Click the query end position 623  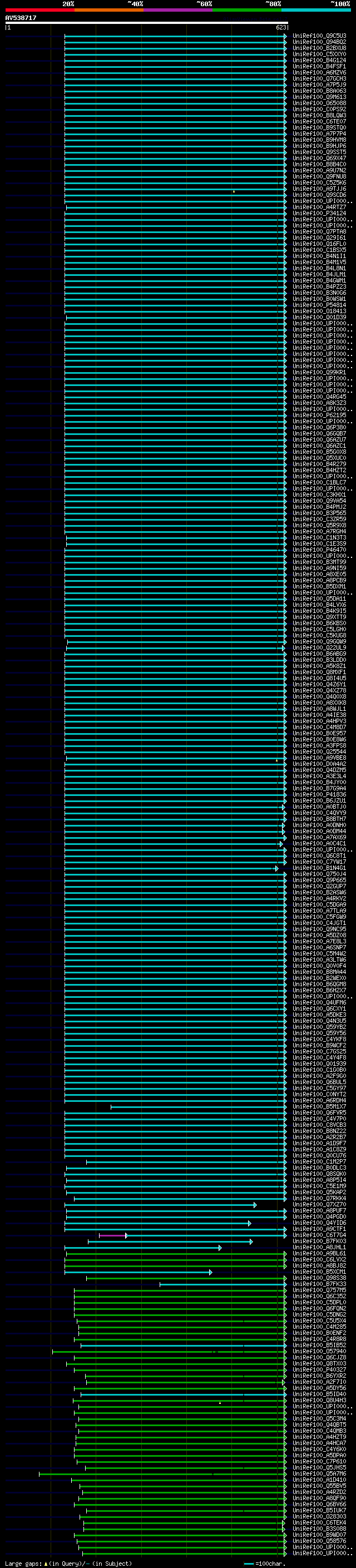[280, 27]
